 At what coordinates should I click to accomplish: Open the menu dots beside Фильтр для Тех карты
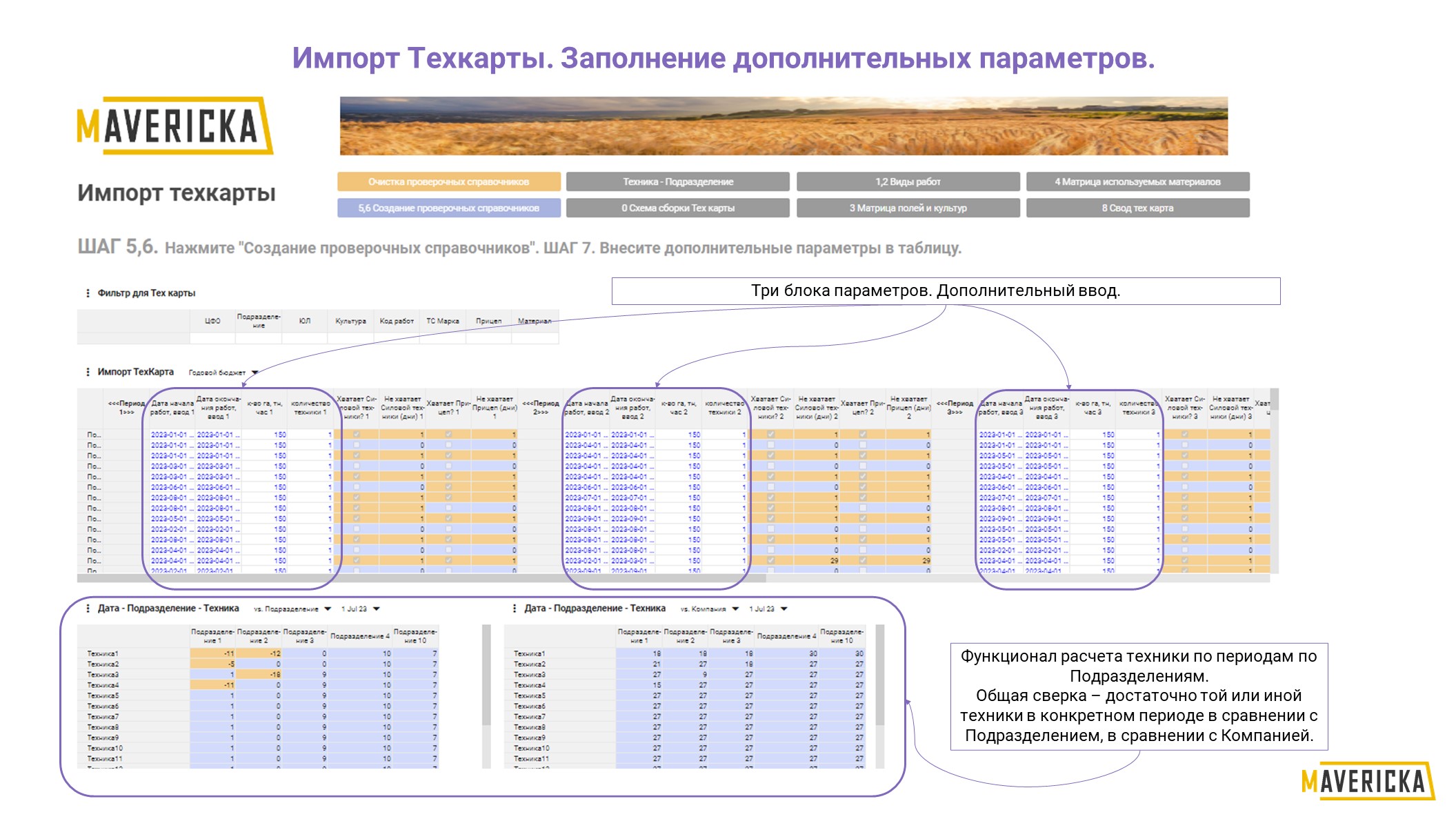(88, 293)
